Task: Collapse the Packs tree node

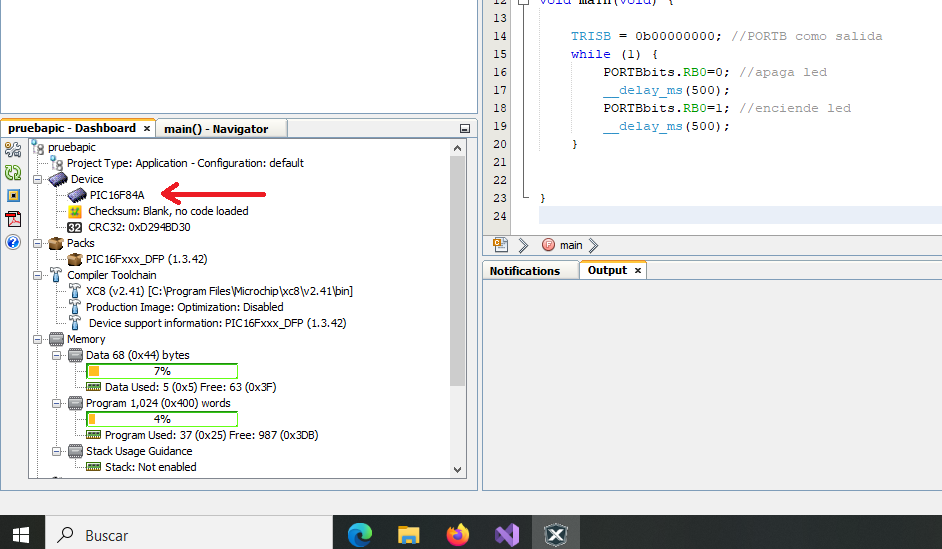Action: [37, 243]
